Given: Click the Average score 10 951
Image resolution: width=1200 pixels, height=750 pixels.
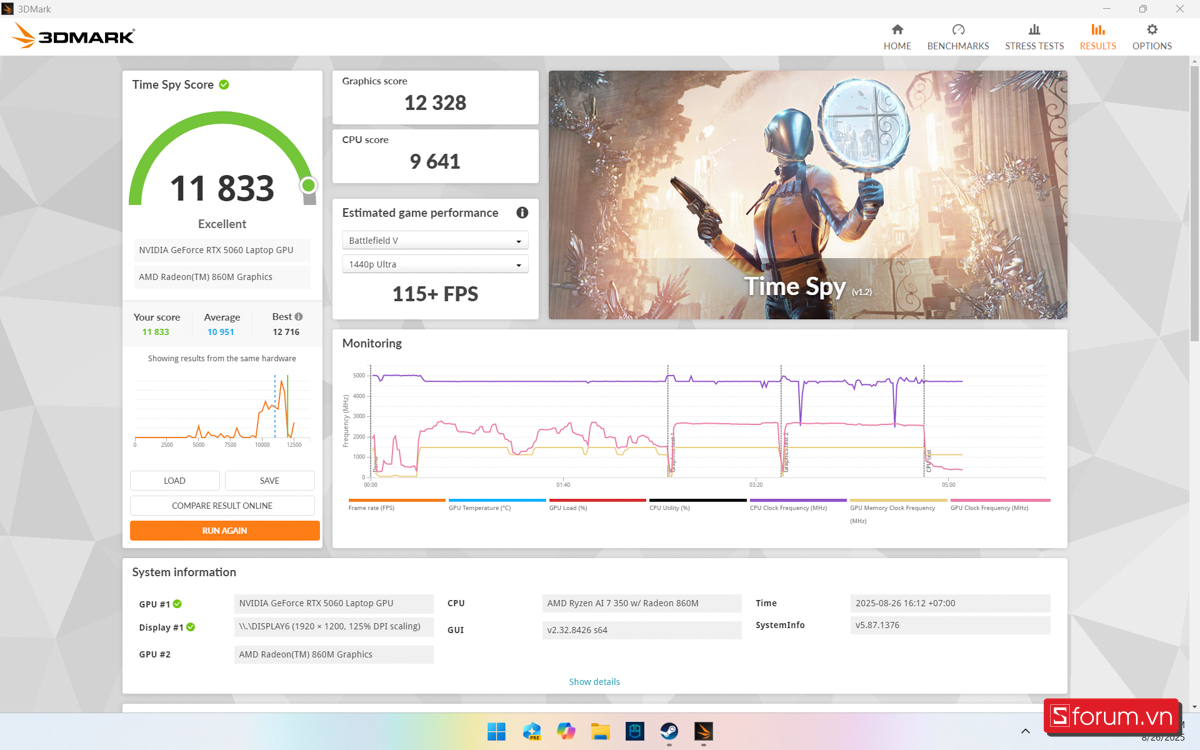Looking at the screenshot, I should 220,332.
